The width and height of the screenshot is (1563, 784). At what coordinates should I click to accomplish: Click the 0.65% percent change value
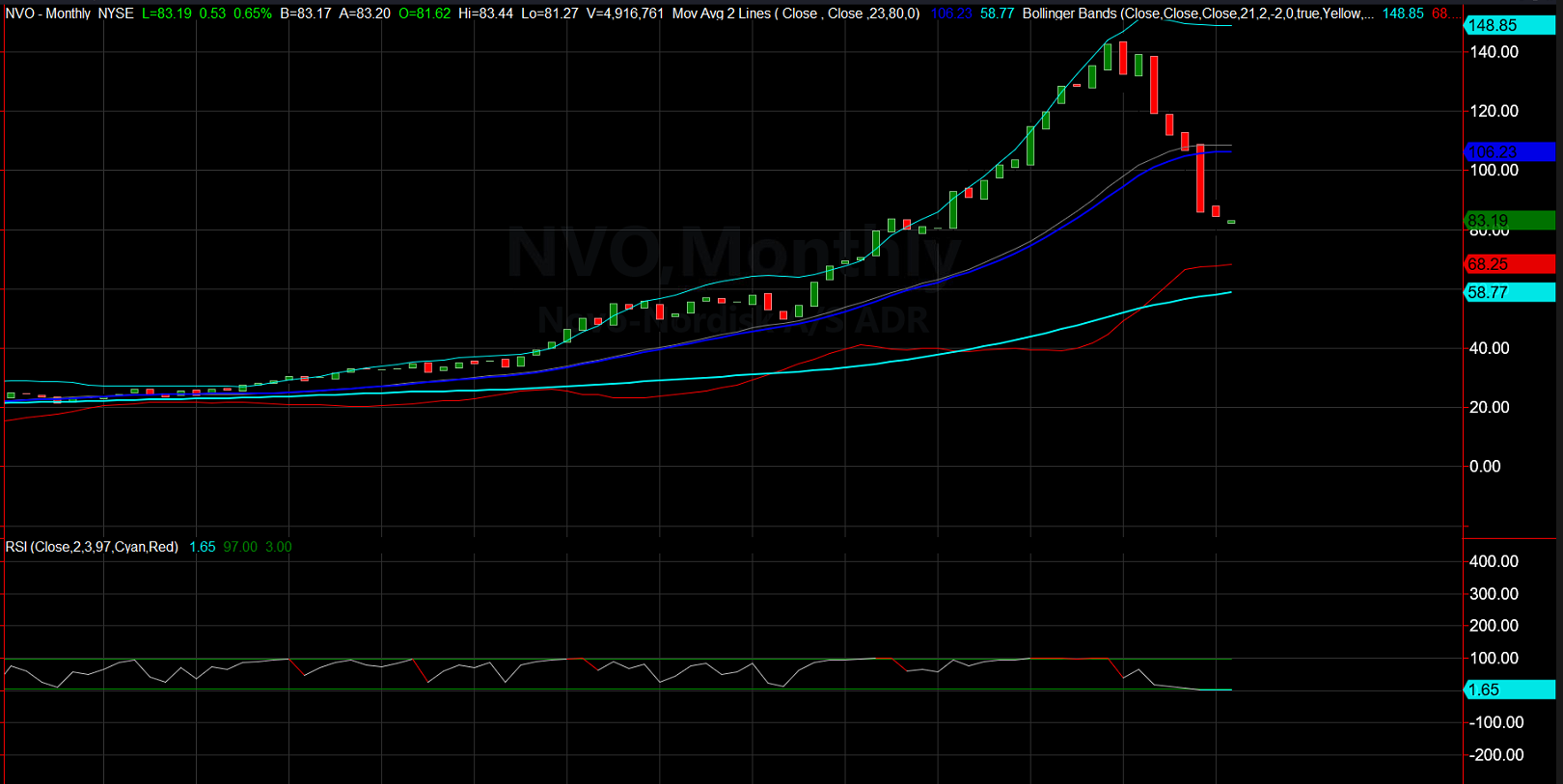coord(253,14)
